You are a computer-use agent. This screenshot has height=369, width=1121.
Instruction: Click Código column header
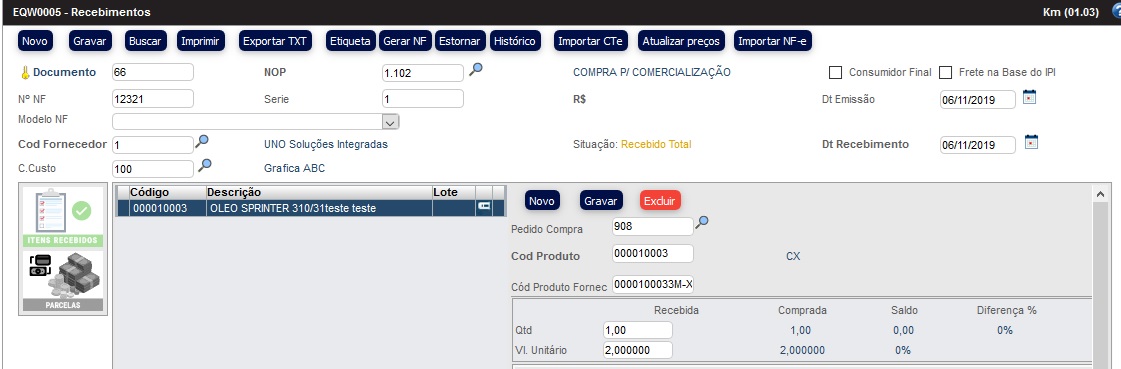pyautogui.click(x=167, y=192)
